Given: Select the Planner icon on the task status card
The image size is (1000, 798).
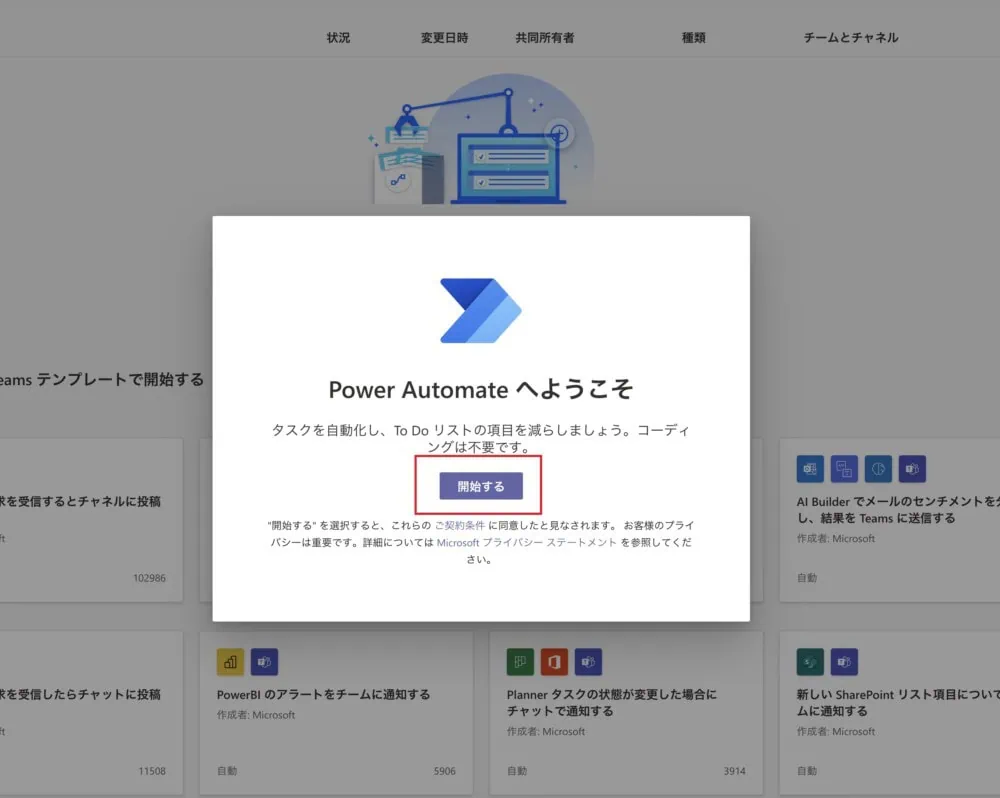Looking at the screenshot, I should pyautogui.click(x=520, y=662).
